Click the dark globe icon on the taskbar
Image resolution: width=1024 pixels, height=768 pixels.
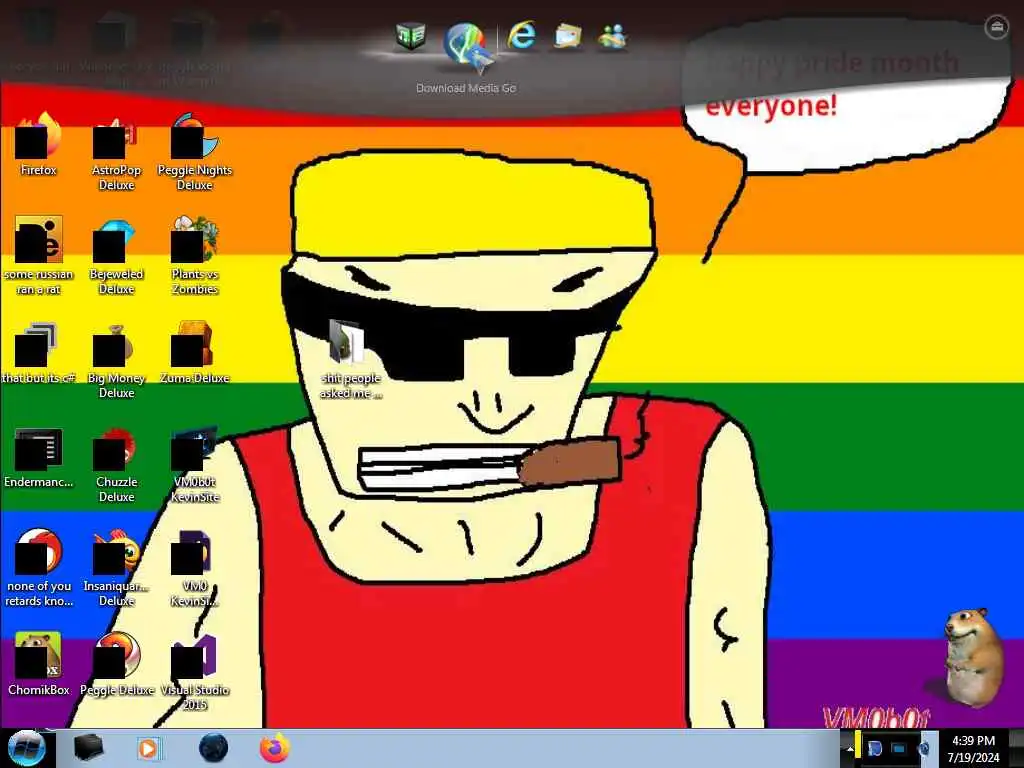[213, 748]
